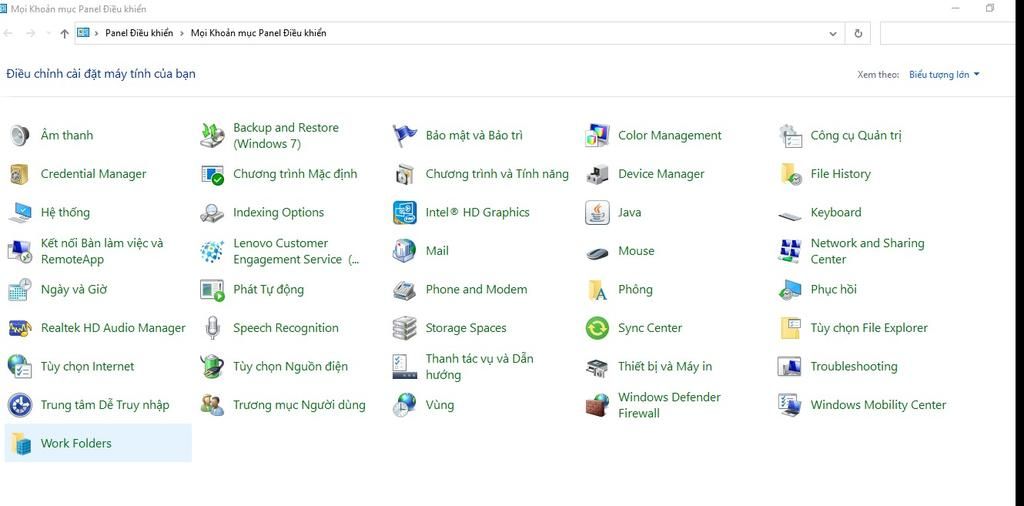The image size is (1024, 506).
Task: Click the Lenovo Customer Engagement Service icon
Action: tap(212, 251)
